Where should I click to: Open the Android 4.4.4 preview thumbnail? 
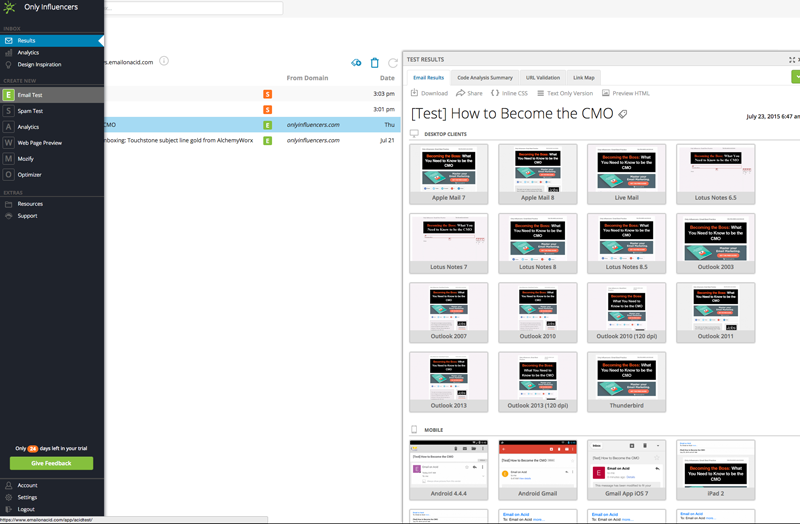click(448, 470)
